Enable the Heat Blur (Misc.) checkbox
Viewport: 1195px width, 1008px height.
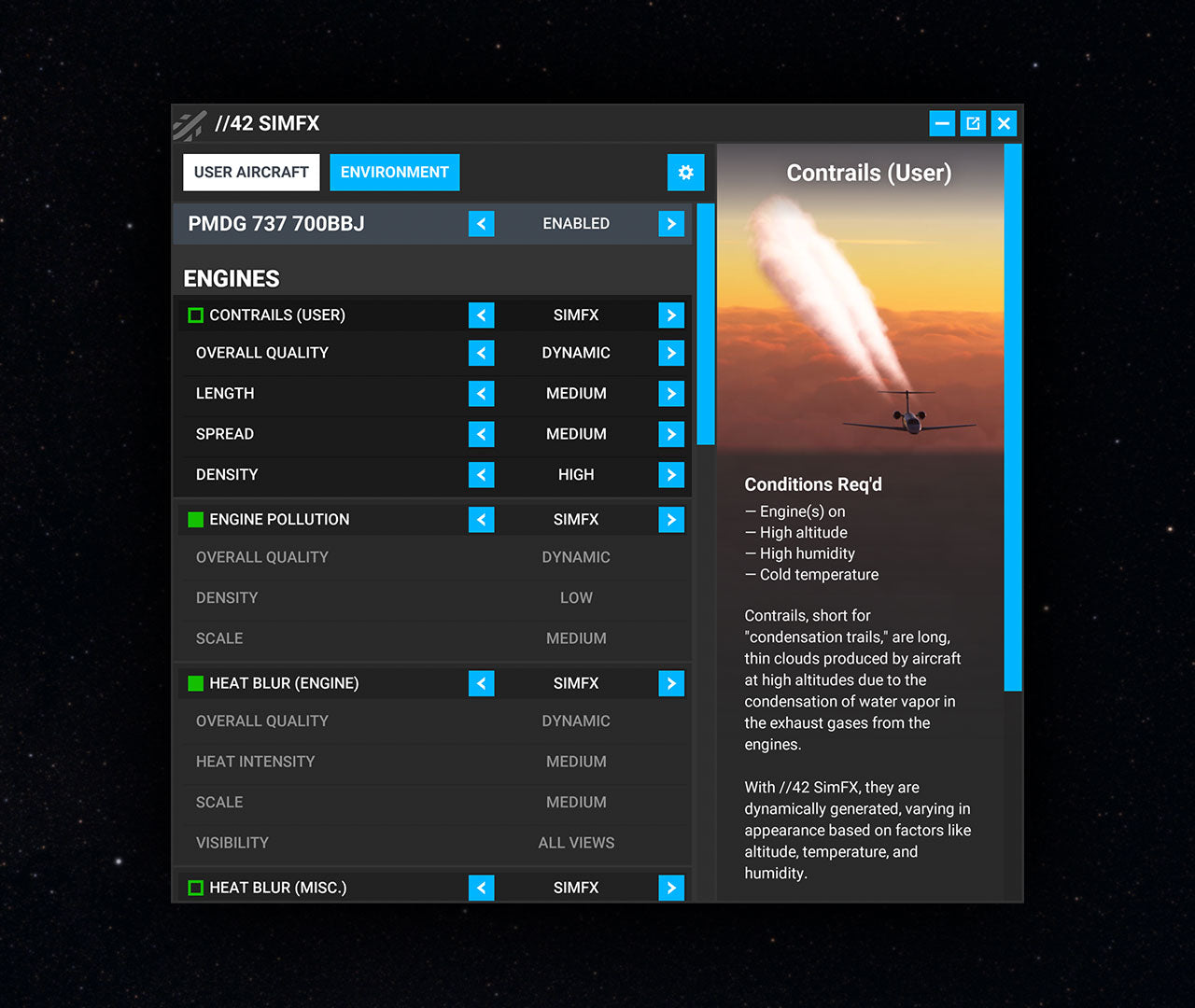tap(196, 888)
